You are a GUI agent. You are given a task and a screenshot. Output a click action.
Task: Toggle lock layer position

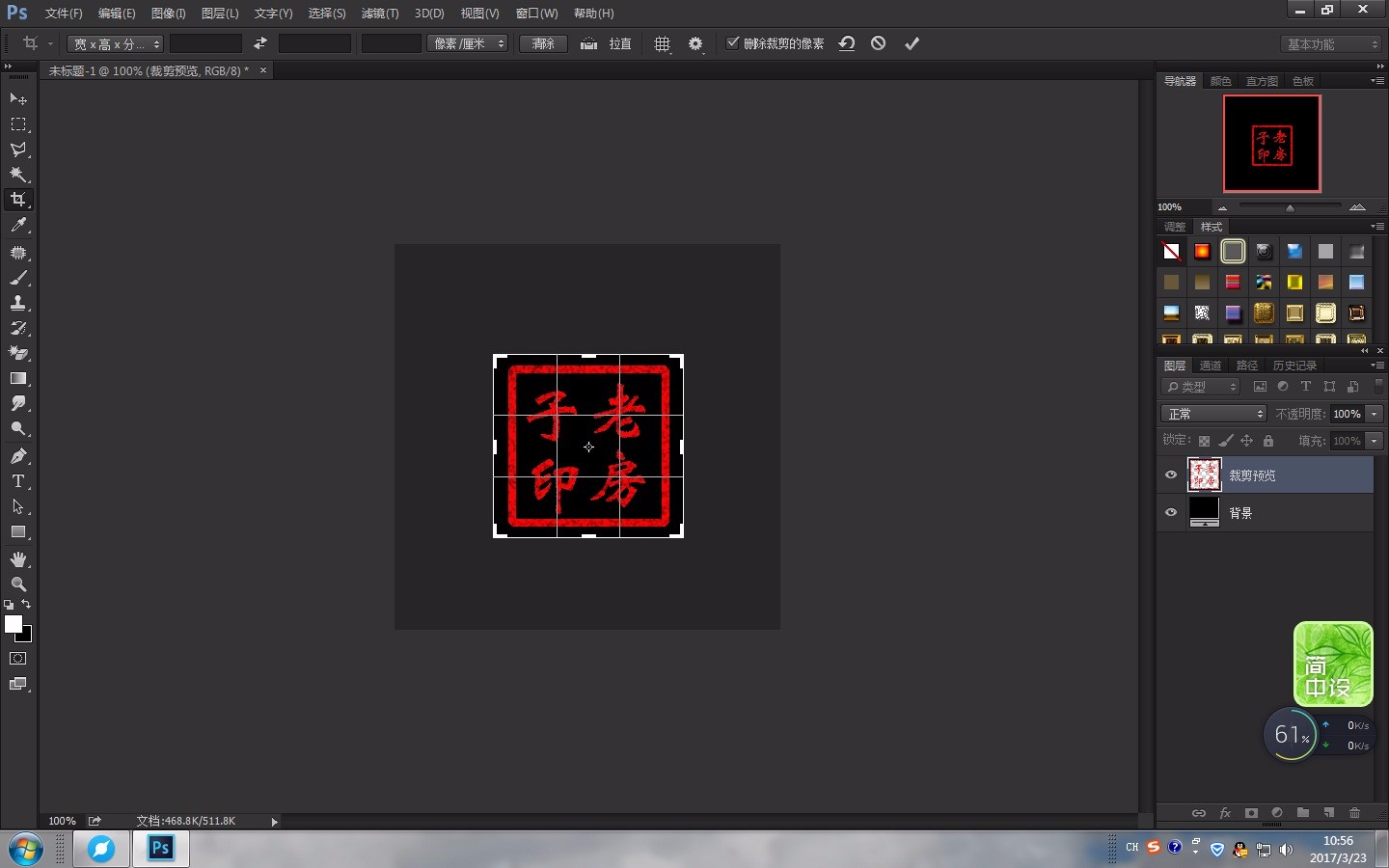point(1247,441)
